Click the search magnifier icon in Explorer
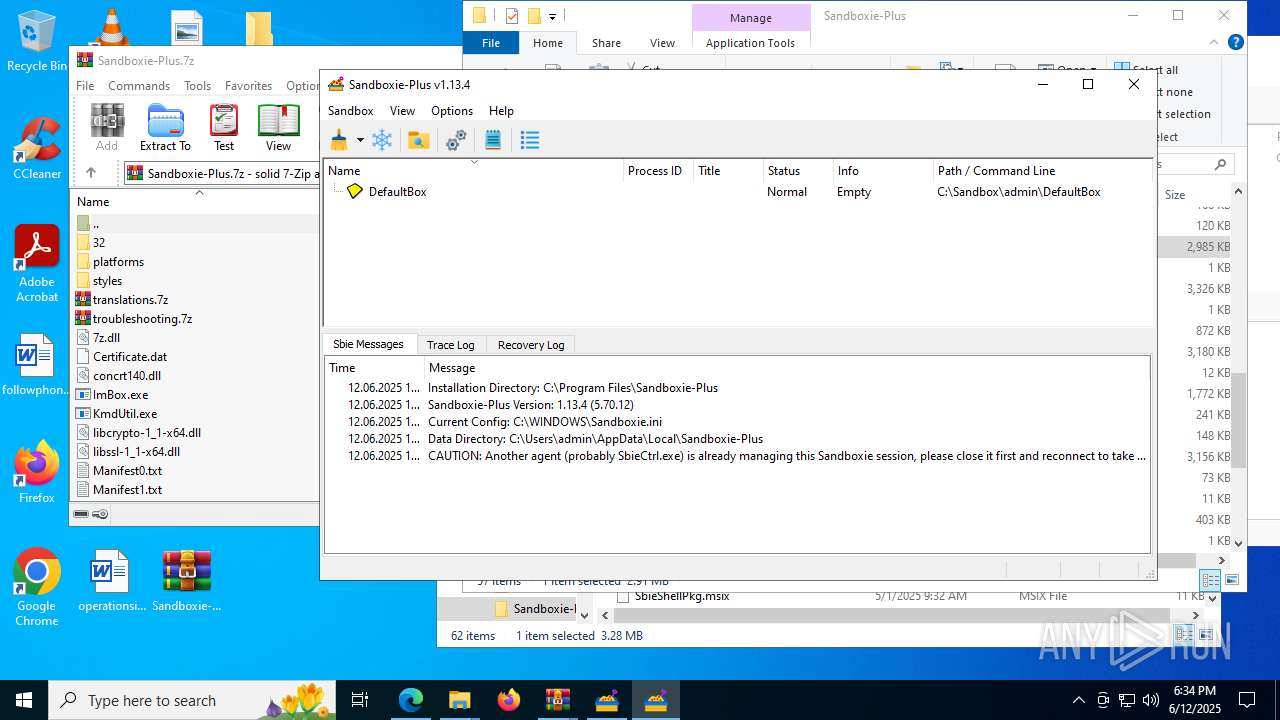Viewport: 1280px width, 720px height. (1220, 164)
